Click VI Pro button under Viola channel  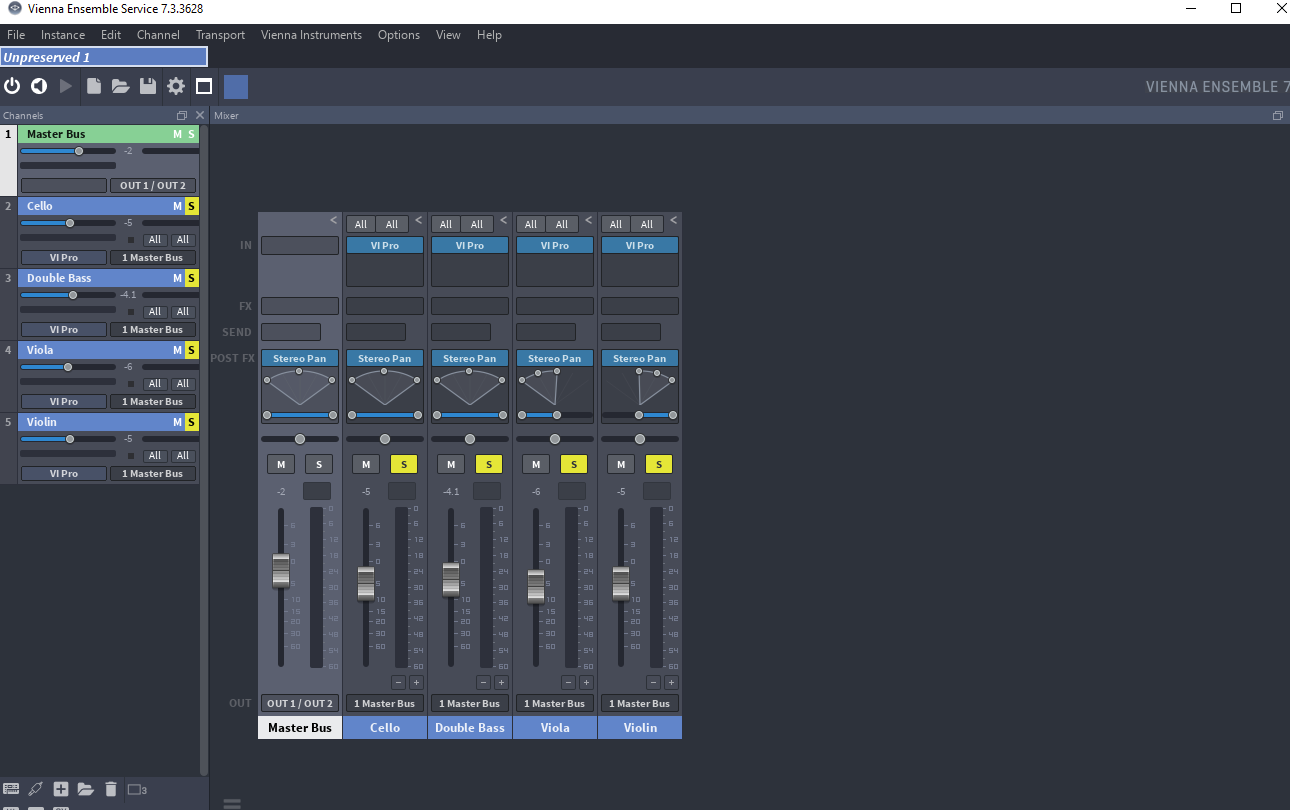(x=64, y=401)
